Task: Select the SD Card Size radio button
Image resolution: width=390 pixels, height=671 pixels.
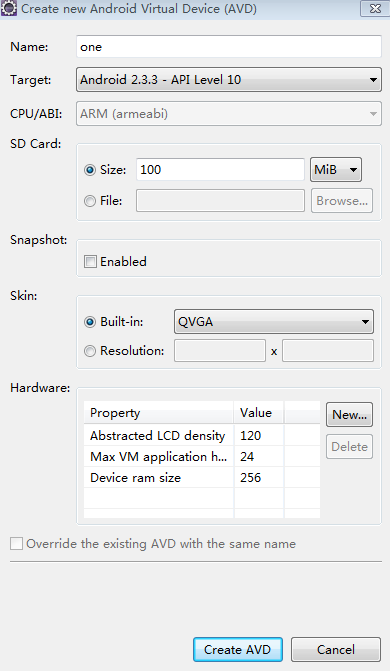Action: point(90,170)
